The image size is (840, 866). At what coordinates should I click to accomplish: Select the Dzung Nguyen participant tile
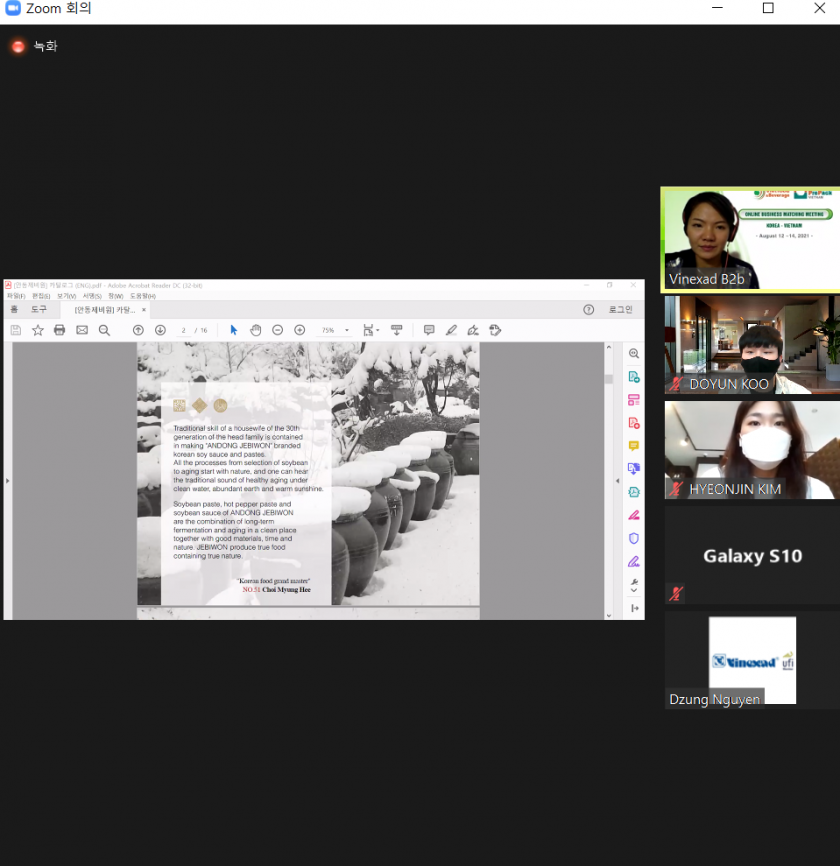pyautogui.click(x=752, y=660)
